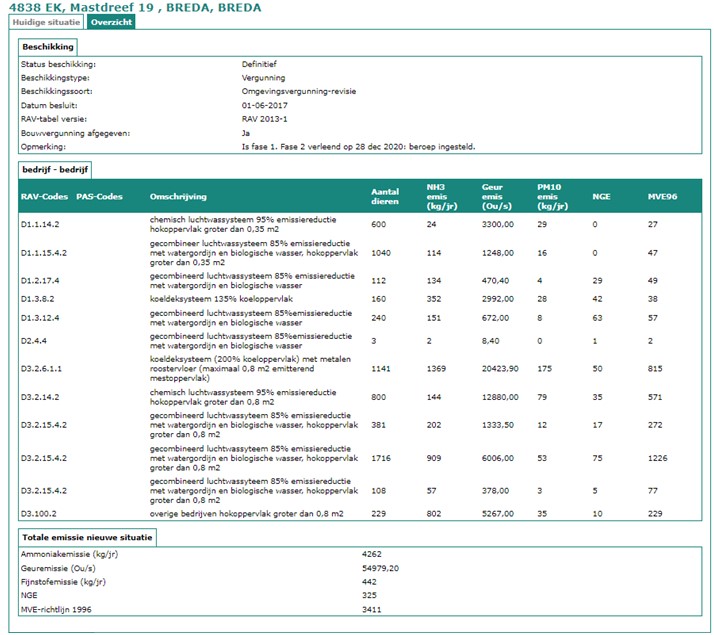Click the NGE column header

pyautogui.click(x=601, y=197)
